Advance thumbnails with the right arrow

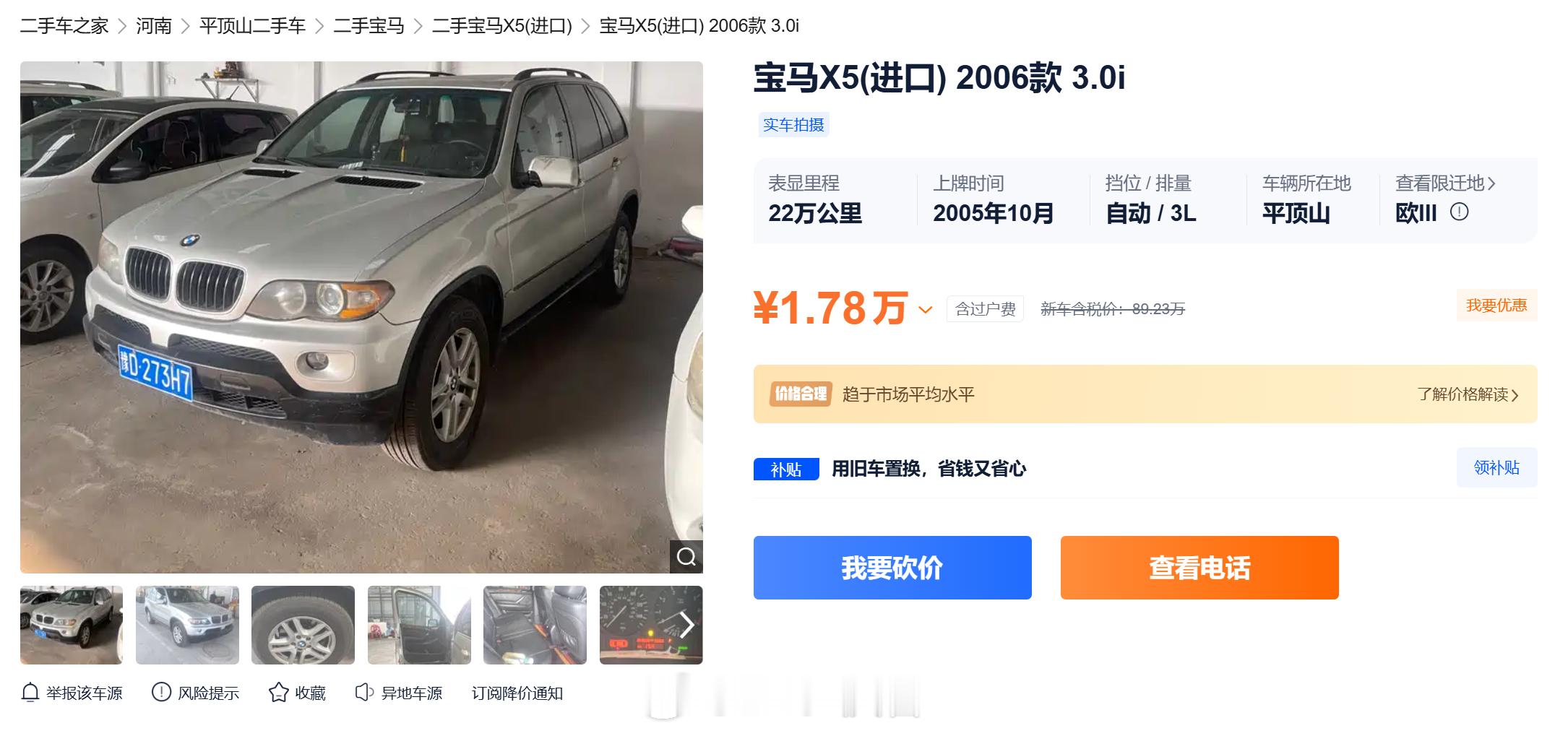[686, 625]
